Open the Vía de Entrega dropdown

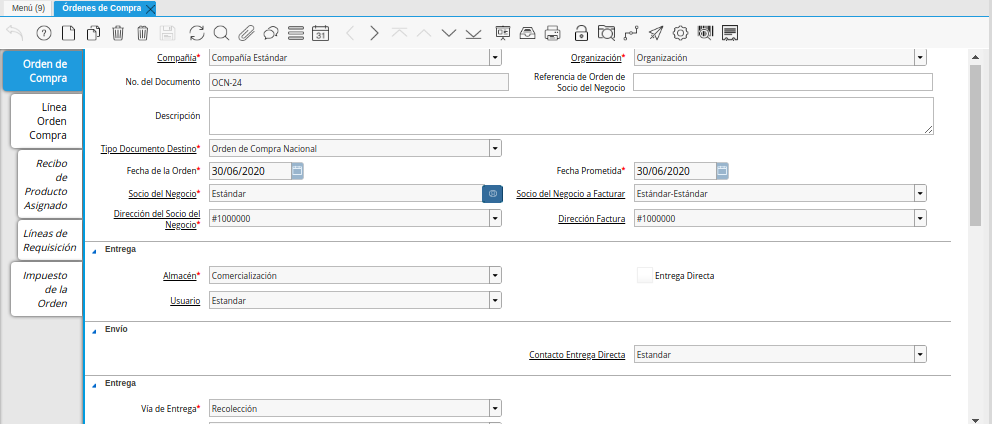click(x=495, y=408)
